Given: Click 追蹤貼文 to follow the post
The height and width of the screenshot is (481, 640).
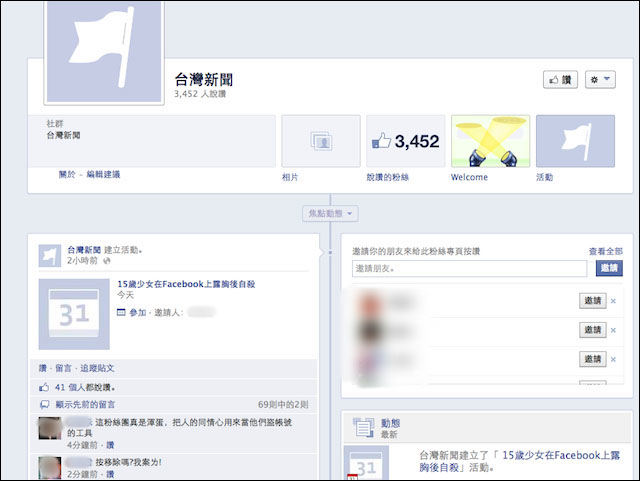Looking at the screenshot, I should pos(97,368).
